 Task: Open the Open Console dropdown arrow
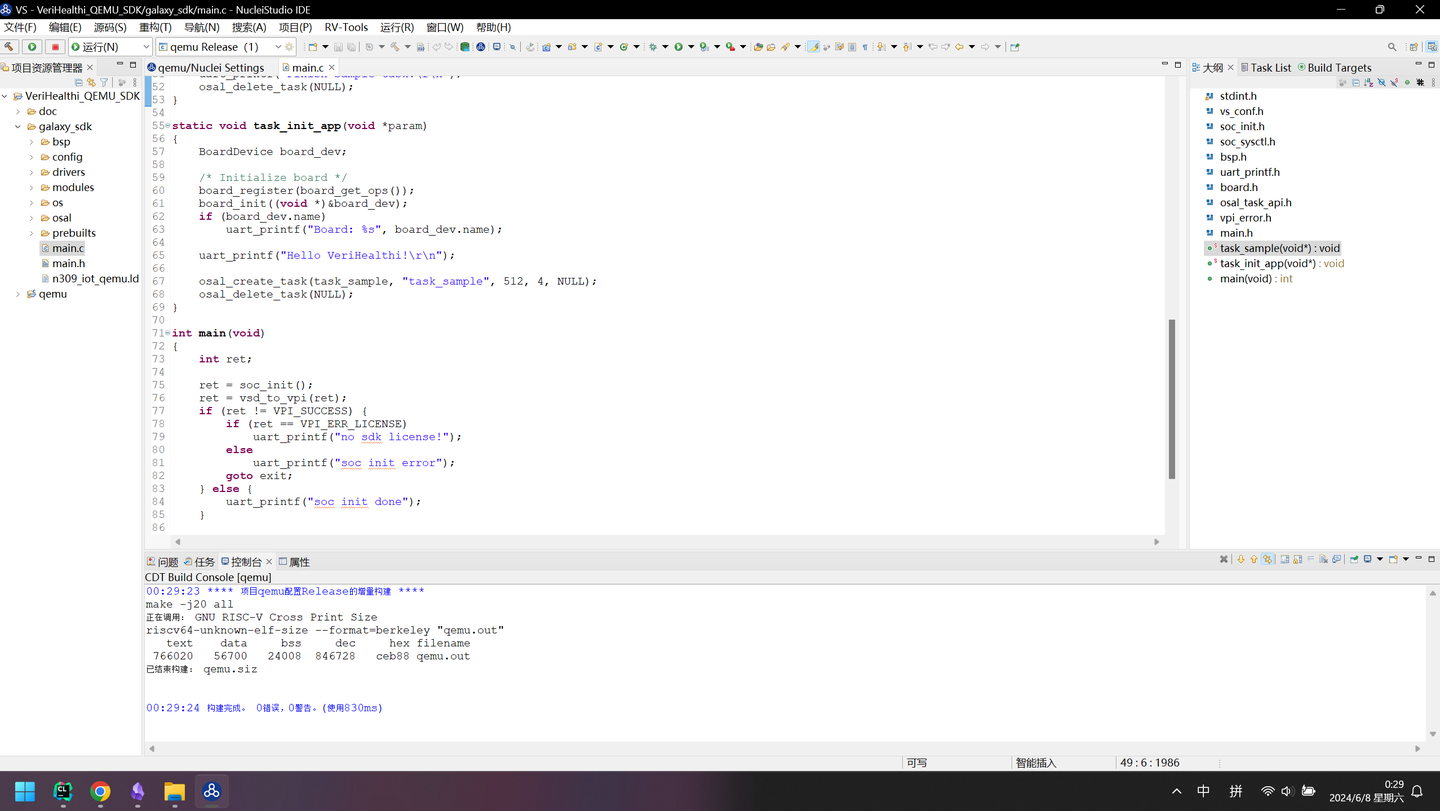1405,559
